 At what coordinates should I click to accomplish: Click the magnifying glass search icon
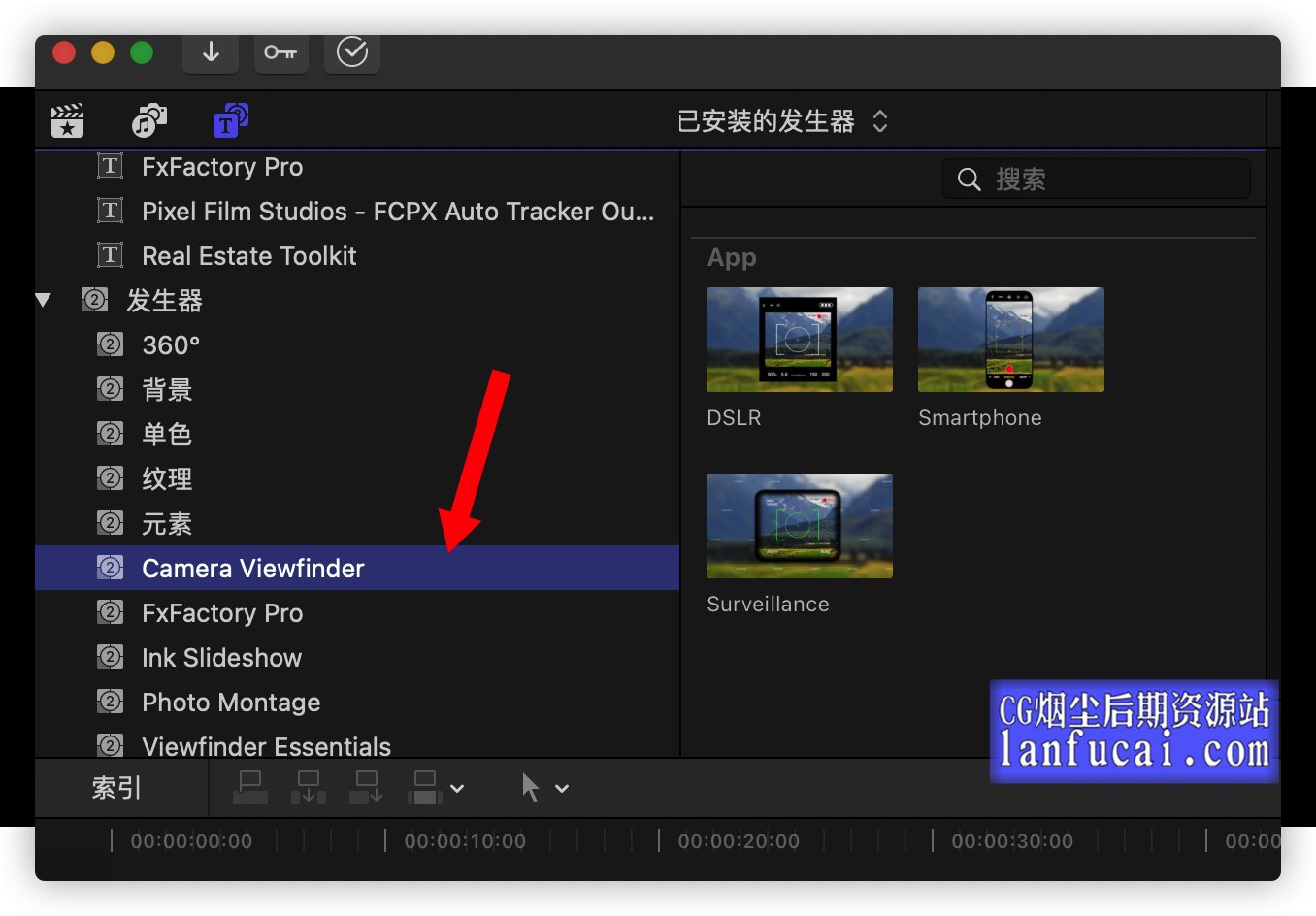[x=969, y=180]
